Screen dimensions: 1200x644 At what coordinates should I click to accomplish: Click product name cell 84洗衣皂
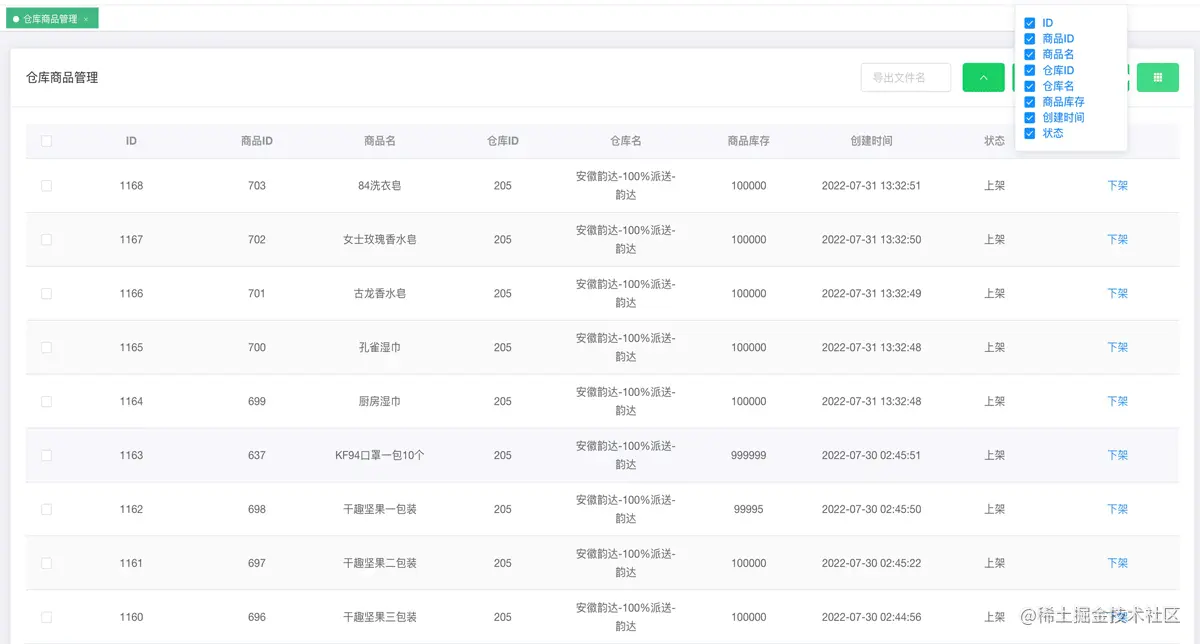tap(380, 186)
